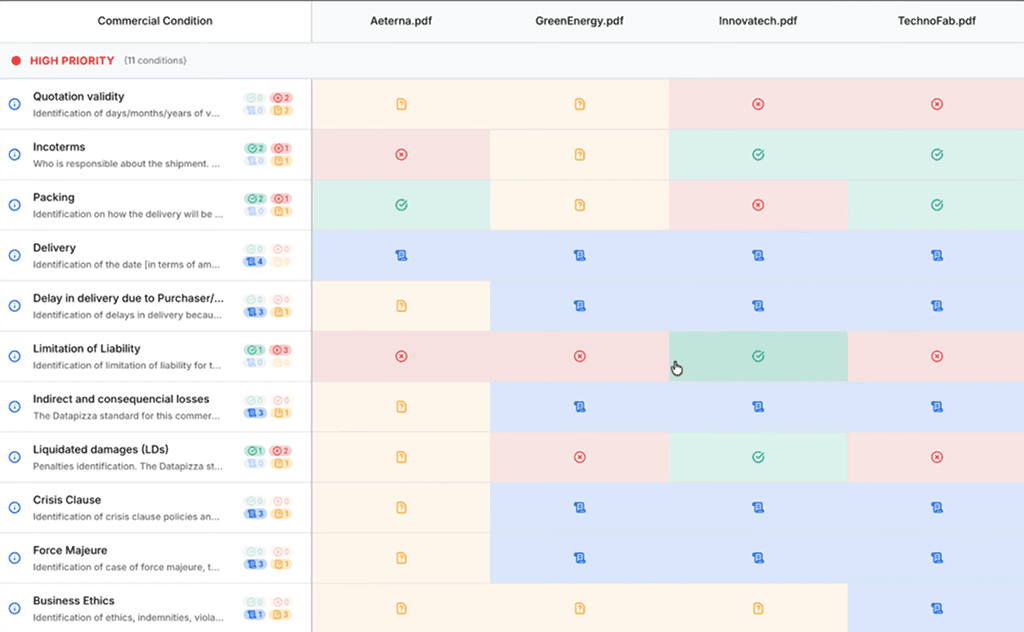Image resolution: width=1024 pixels, height=632 pixels.
Task: Click the info icon beside Quotation validity
Action: (x=15, y=104)
